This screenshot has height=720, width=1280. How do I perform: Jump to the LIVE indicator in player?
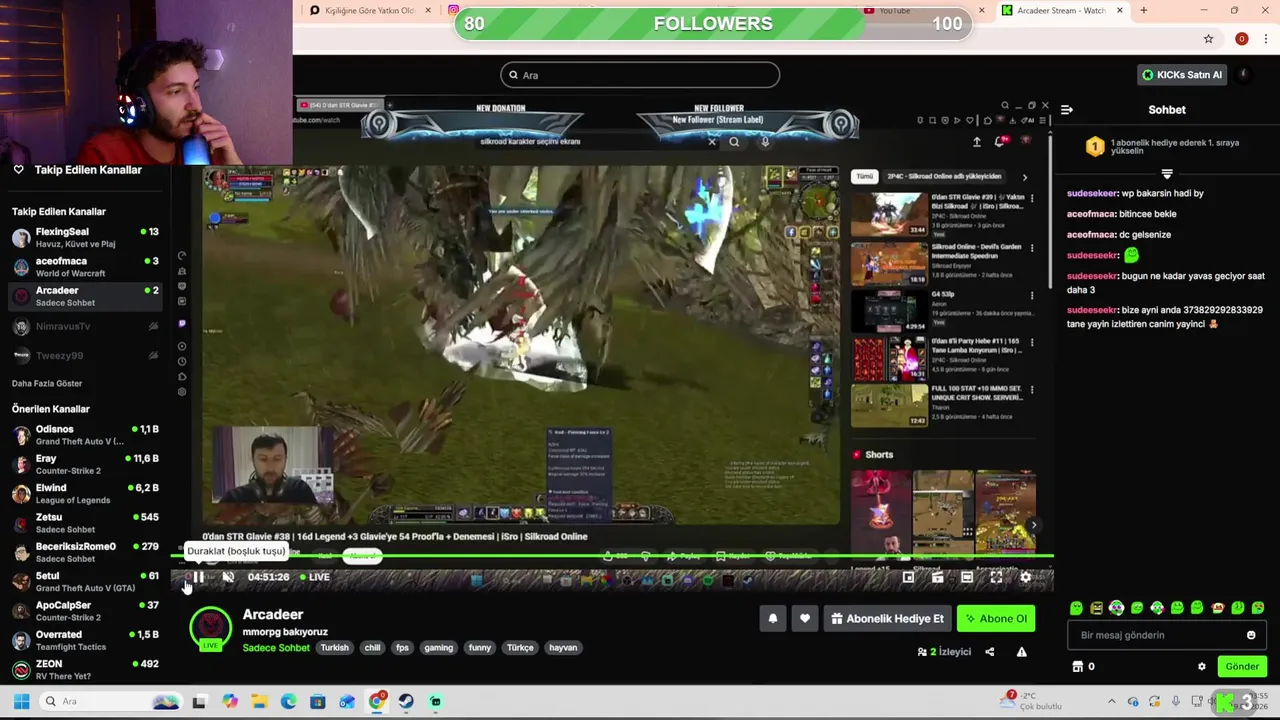click(x=314, y=577)
